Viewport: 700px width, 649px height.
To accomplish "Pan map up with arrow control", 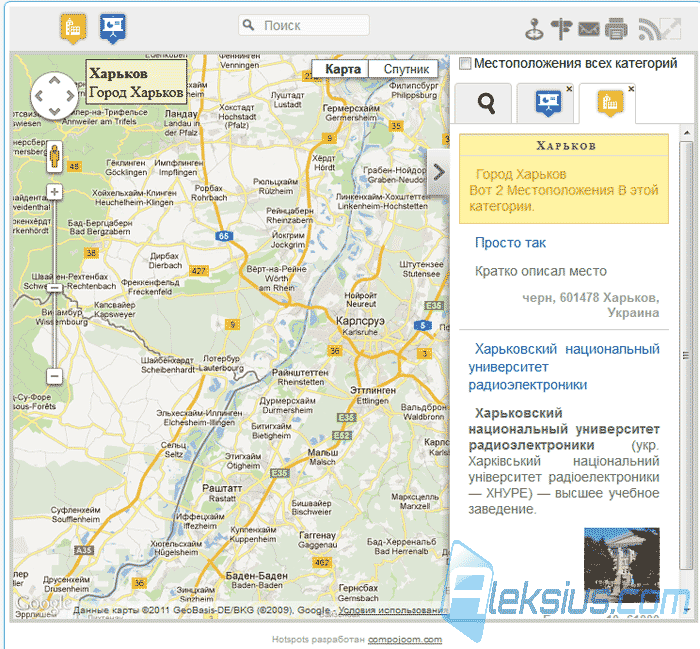I will tap(54, 81).
